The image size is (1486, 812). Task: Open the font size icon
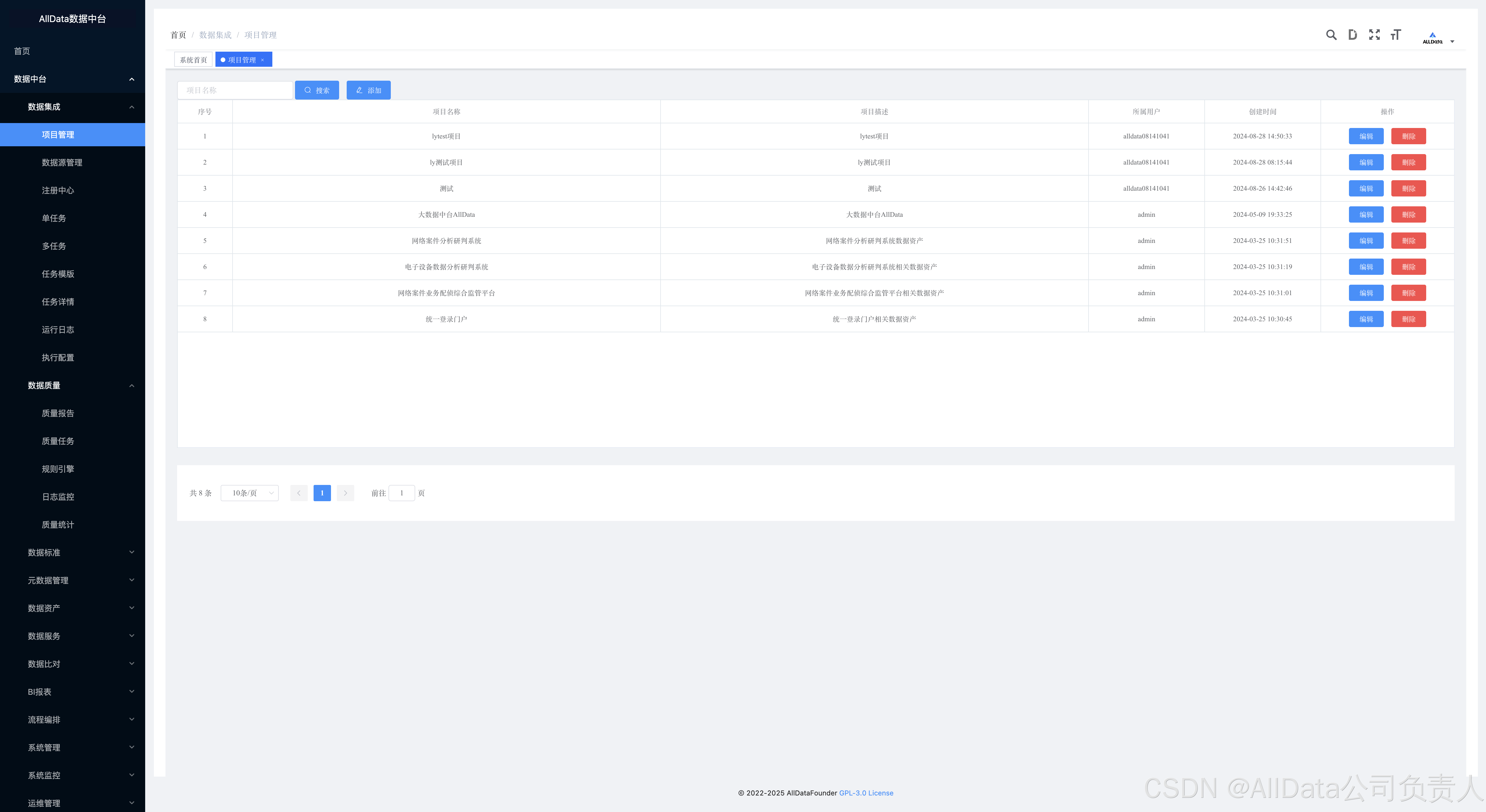(x=1395, y=35)
